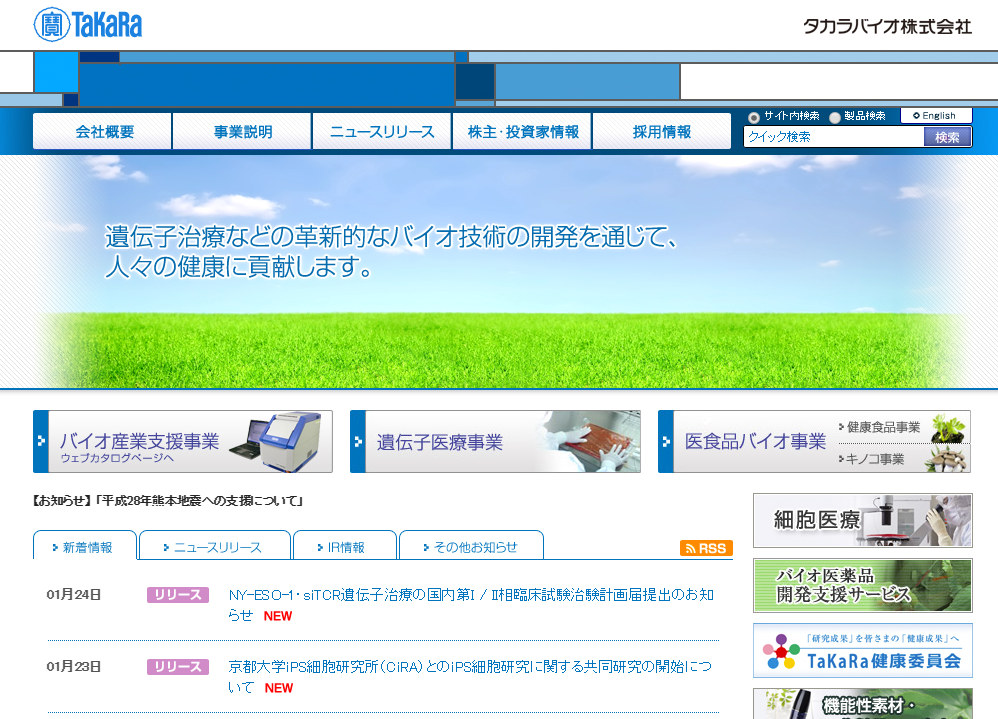Open the 医食品バイオ事業 link
998x719 pixels.
coord(755,441)
